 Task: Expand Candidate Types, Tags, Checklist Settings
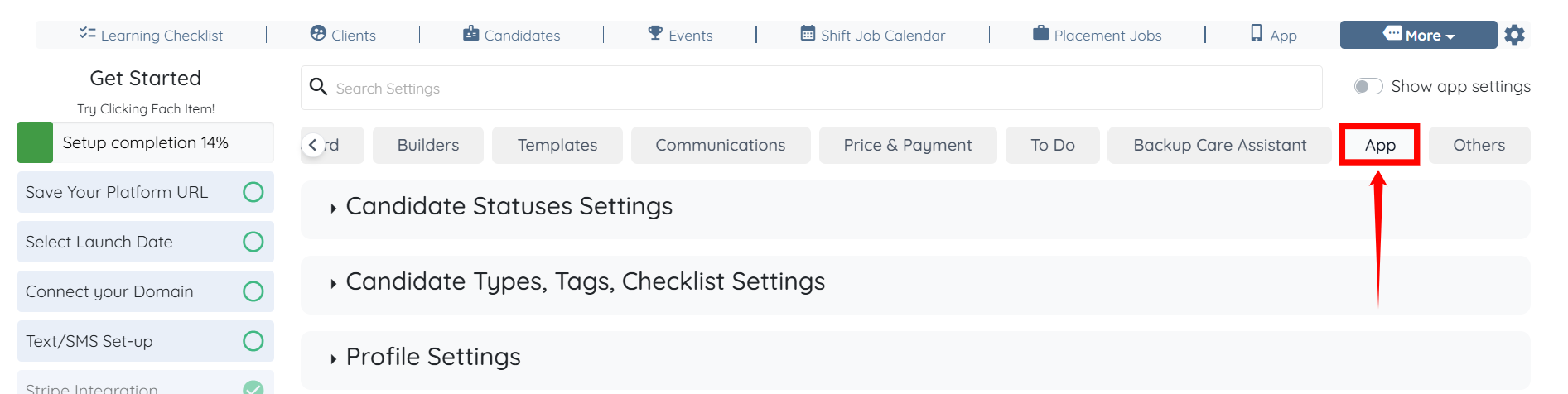point(585,281)
